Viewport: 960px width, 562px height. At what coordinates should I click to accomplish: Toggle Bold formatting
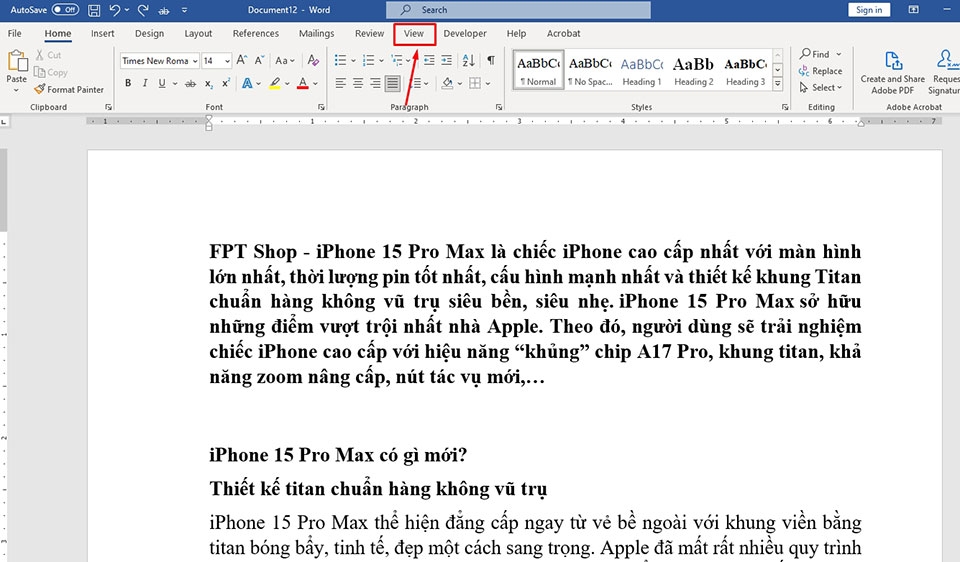coord(128,83)
